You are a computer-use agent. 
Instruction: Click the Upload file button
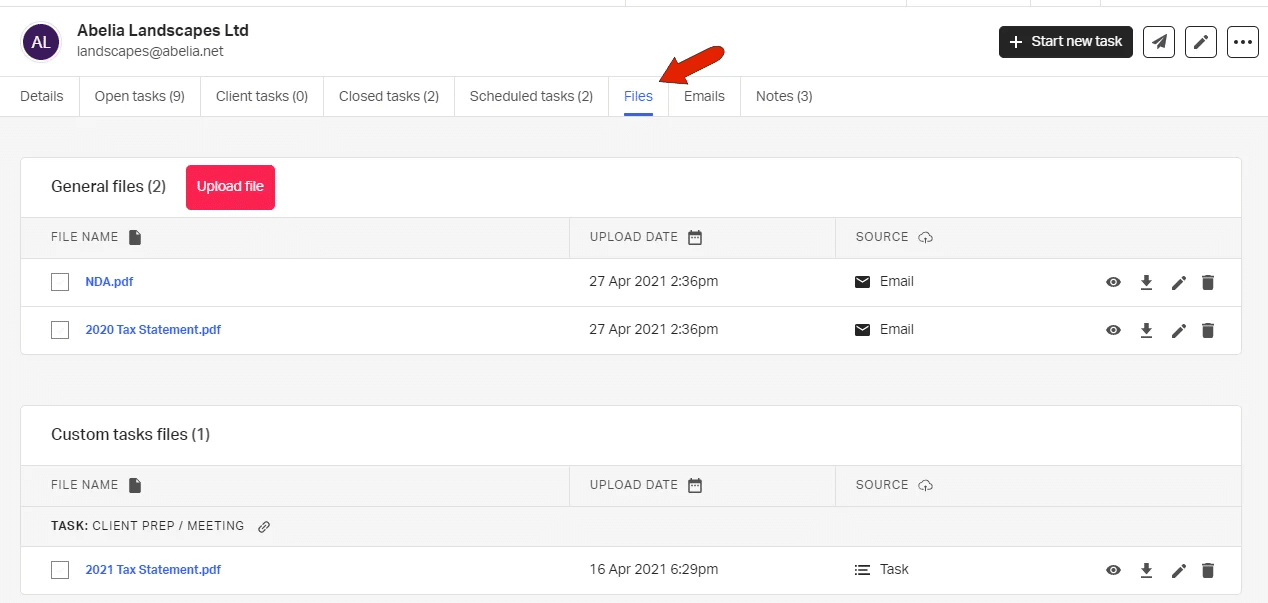point(230,187)
